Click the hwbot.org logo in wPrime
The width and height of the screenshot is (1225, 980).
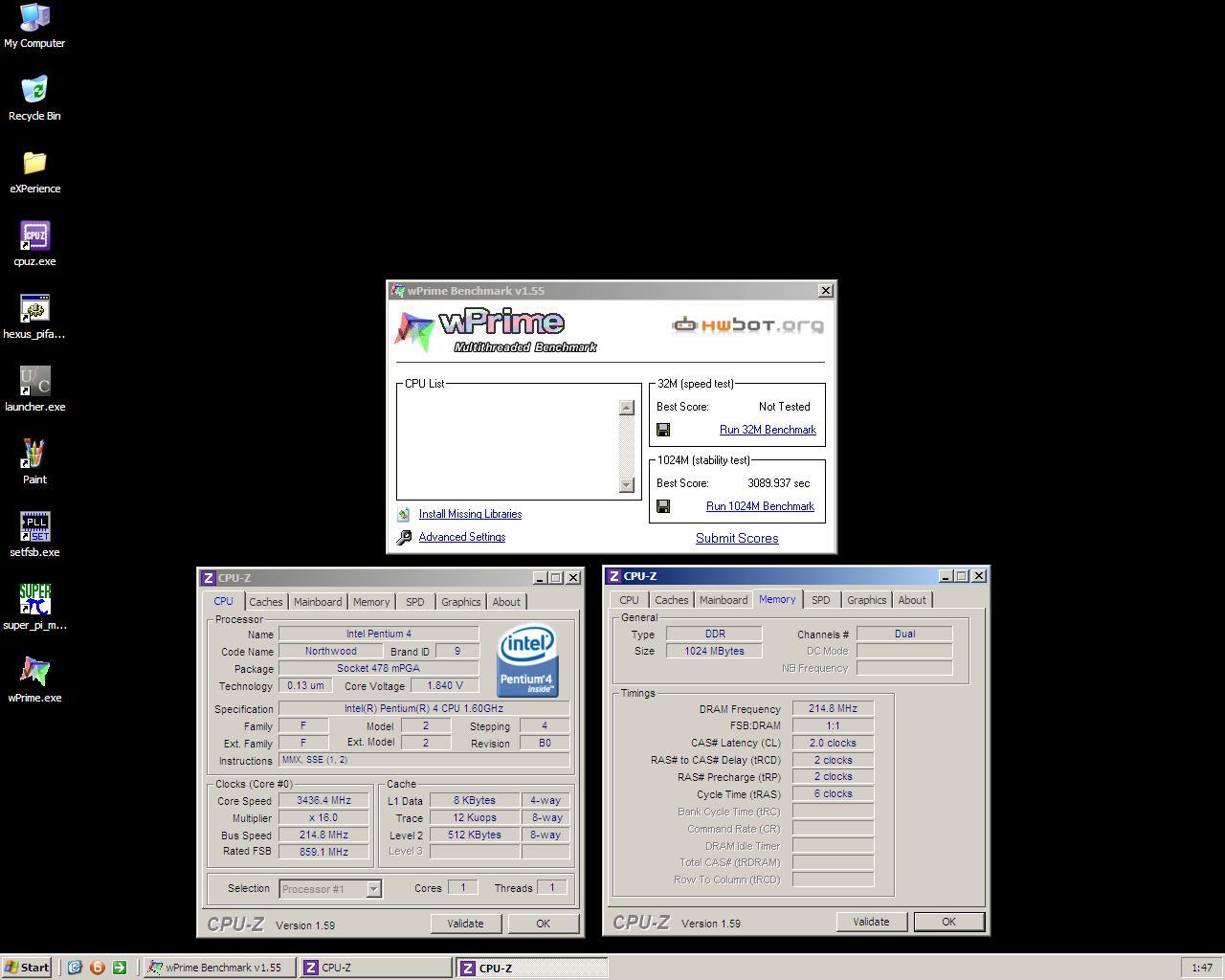pos(747,325)
